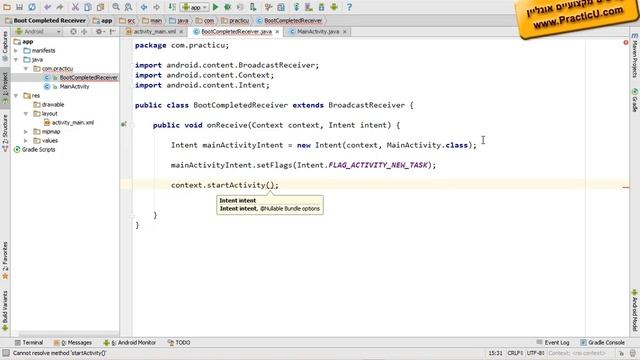The height and width of the screenshot is (360, 640).
Task: Click the Synchronize toolbar icon
Action: [32, 7]
